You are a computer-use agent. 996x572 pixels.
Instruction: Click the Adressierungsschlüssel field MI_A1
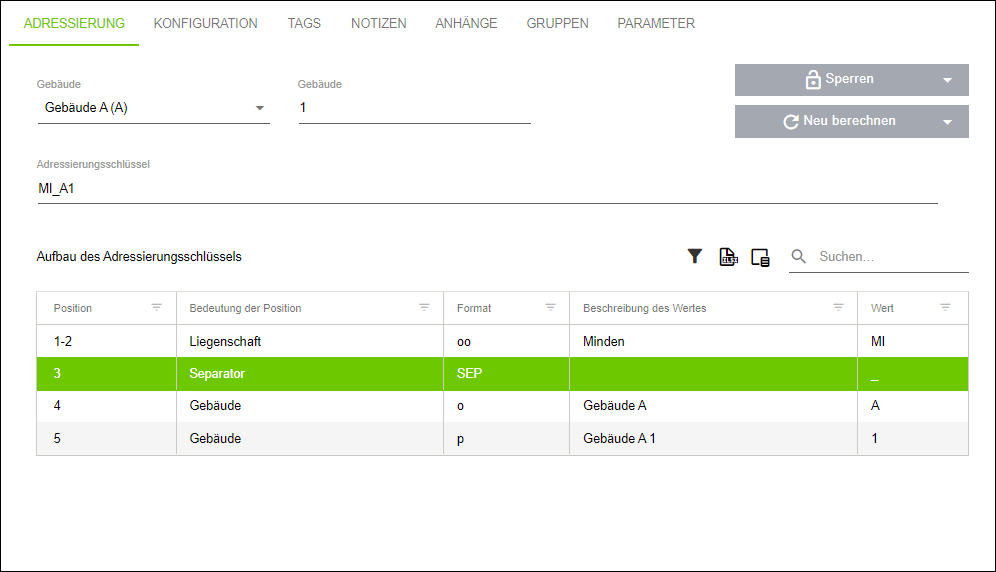pyautogui.click(x=488, y=189)
